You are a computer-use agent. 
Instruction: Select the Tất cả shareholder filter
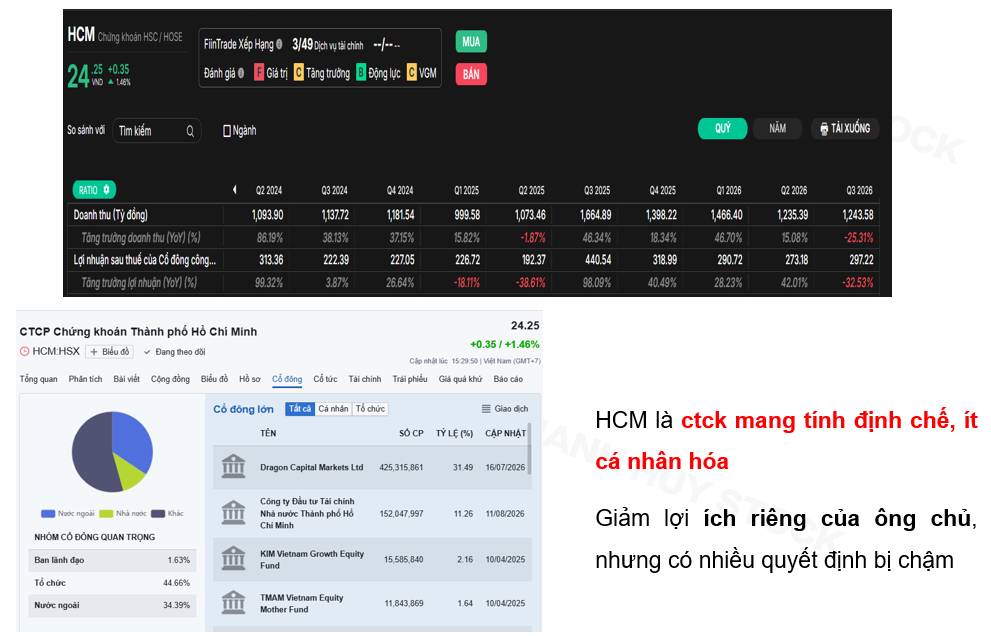[300, 409]
